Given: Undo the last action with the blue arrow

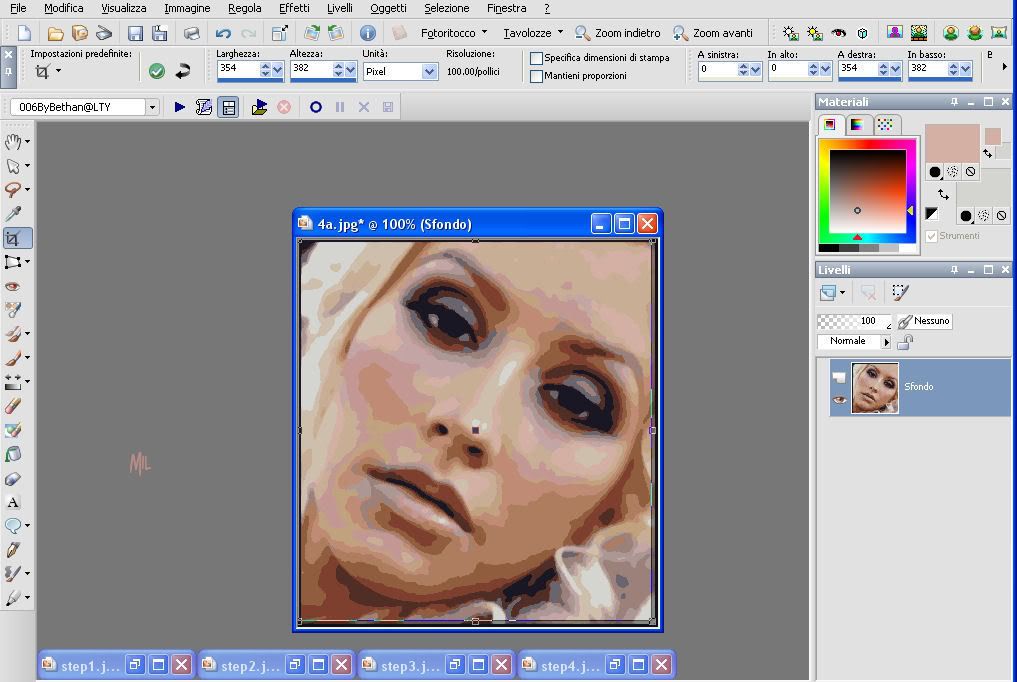Looking at the screenshot, I should pyautogui.click(x=223, y=33).
